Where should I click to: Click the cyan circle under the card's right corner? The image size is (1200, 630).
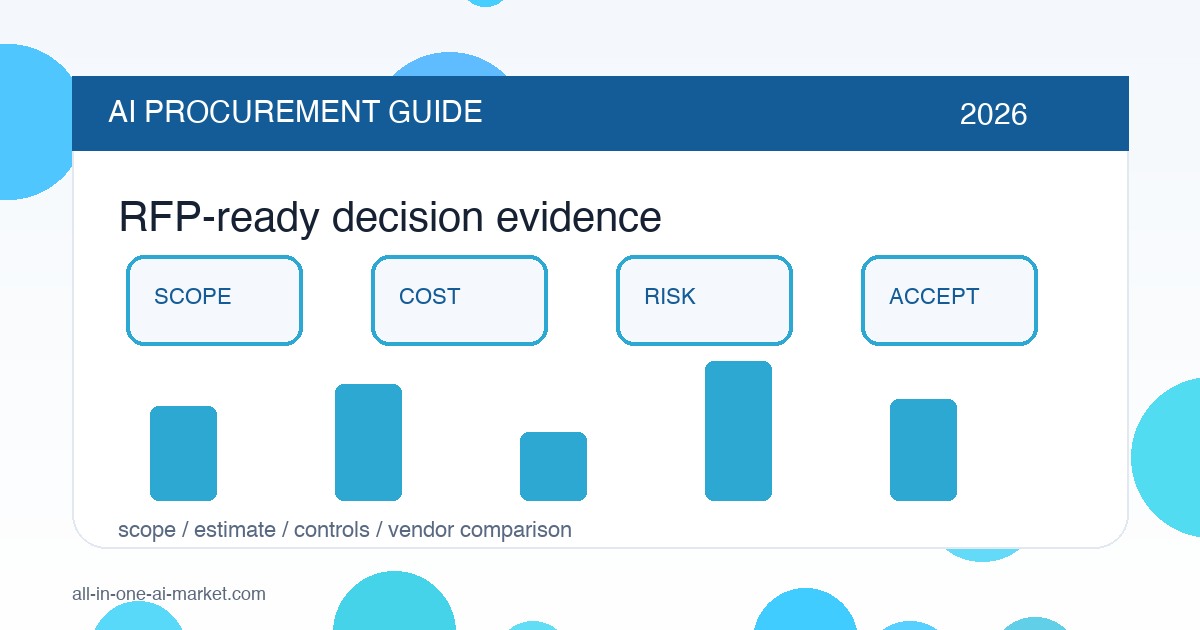click(985, 552)
